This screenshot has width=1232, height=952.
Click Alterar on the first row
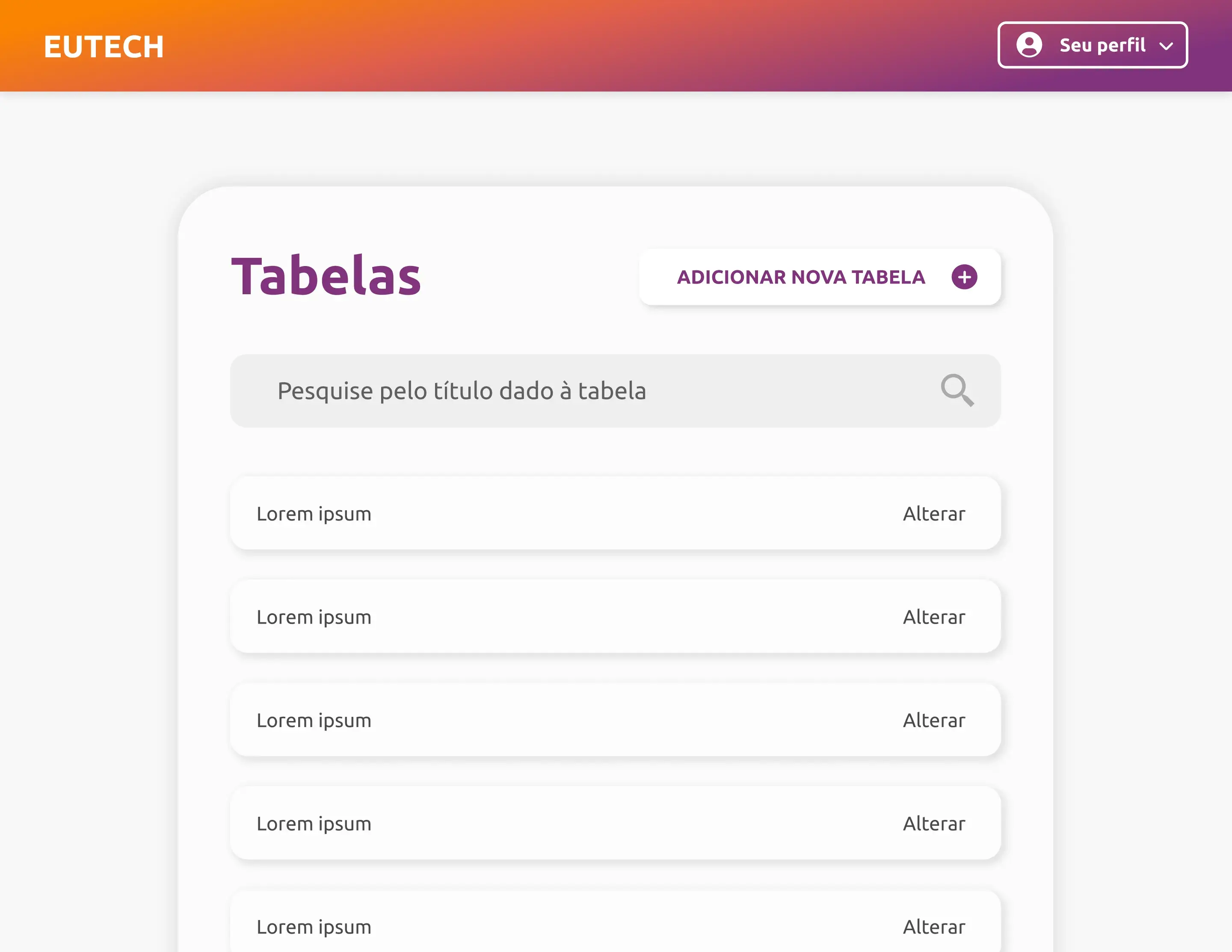[933, 514]
